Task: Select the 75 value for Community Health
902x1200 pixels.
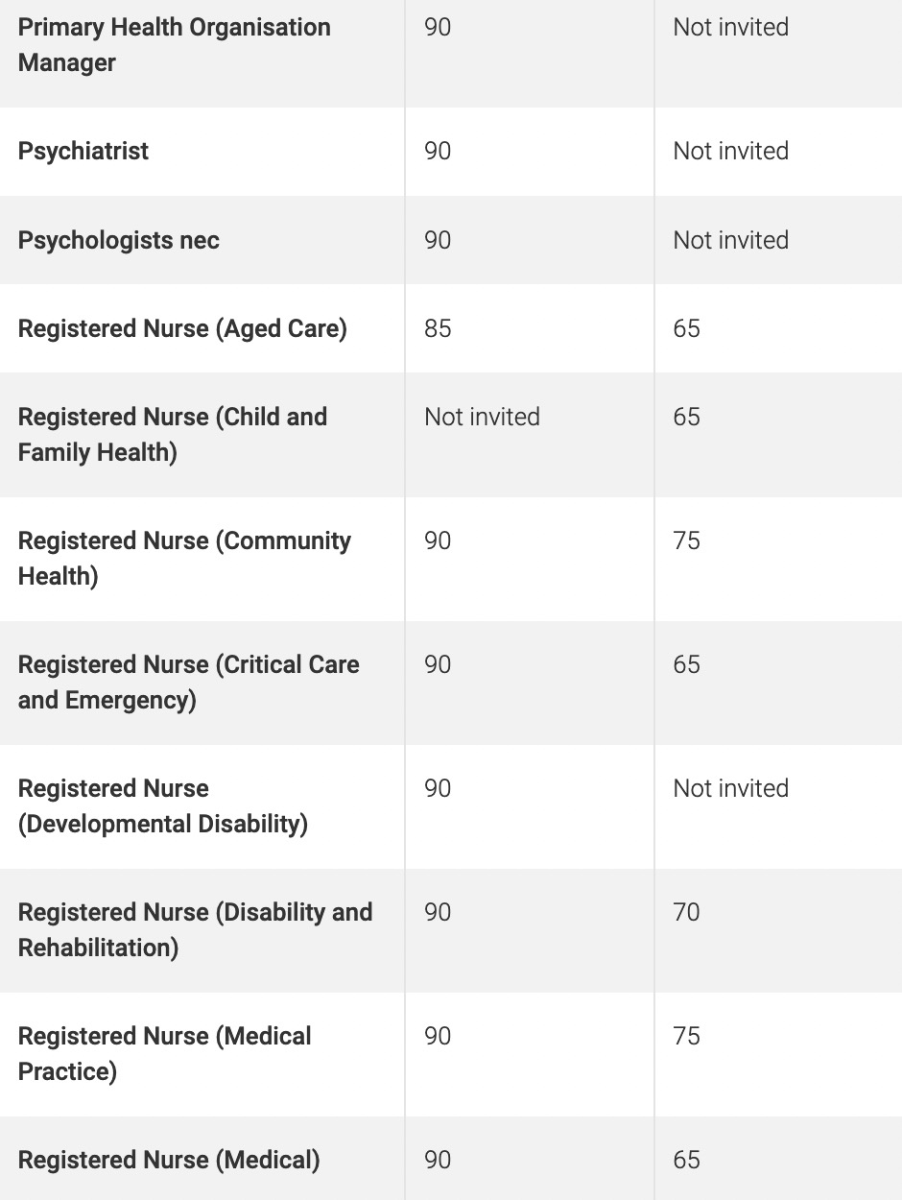Action: click(686, 541)
